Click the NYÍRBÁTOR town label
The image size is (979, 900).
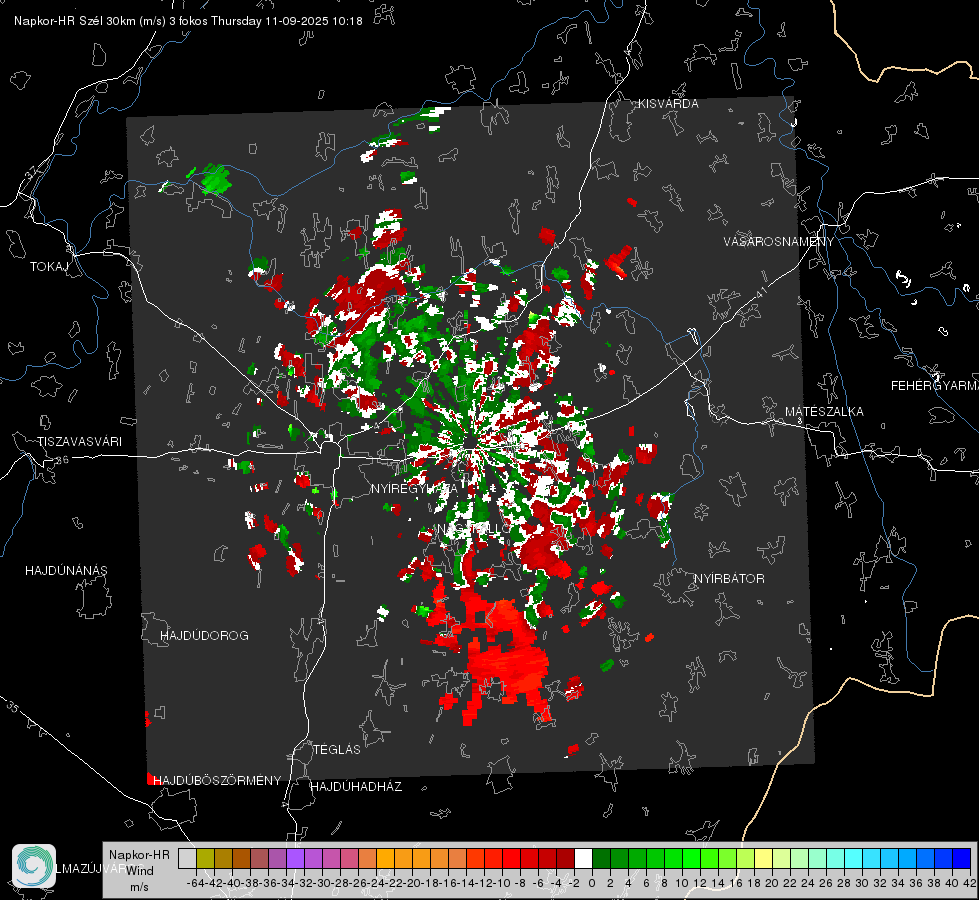pyautogui.click(x=729, y=578)
